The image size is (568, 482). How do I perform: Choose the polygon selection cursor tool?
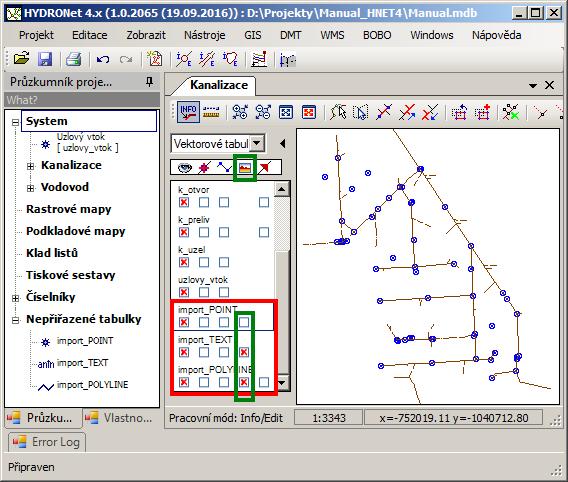point(338,112)
